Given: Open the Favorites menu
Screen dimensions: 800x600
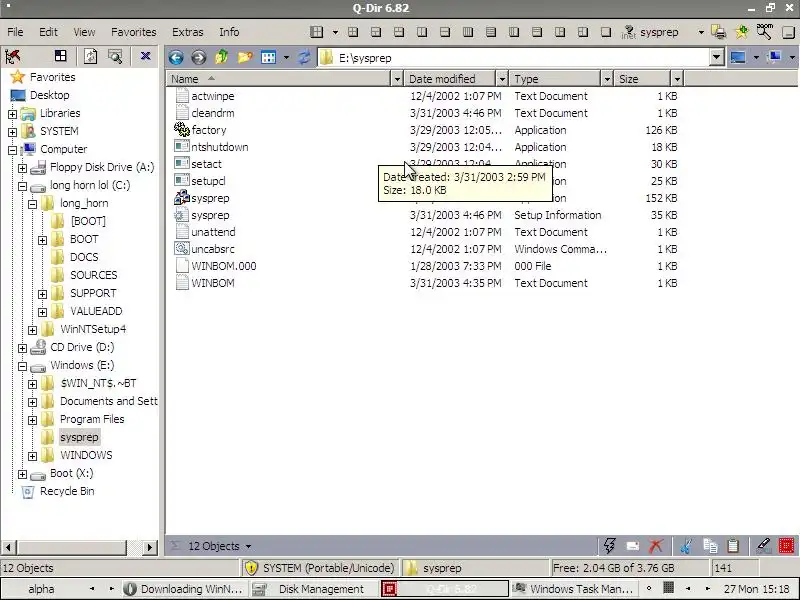Looking at the screenshot, I should point(134,32).
